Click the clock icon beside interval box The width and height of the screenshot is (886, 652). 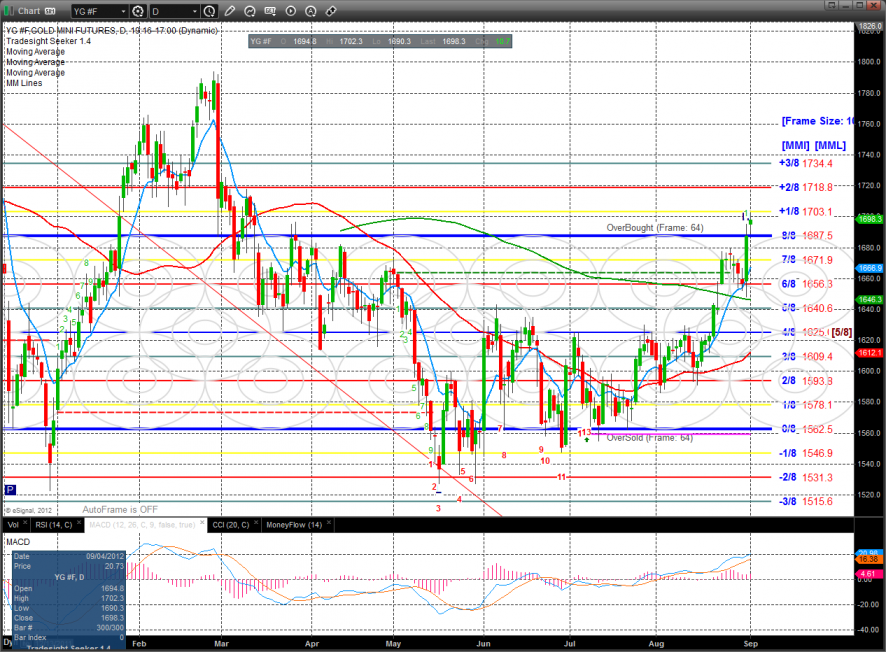208,11
